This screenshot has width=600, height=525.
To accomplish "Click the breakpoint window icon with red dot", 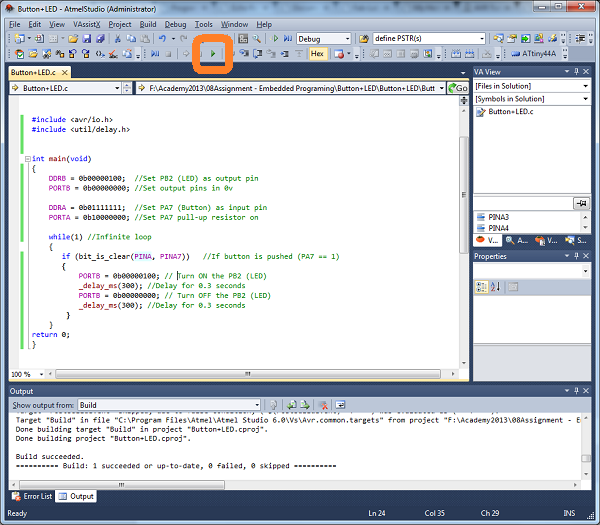I will pos(339,54).
